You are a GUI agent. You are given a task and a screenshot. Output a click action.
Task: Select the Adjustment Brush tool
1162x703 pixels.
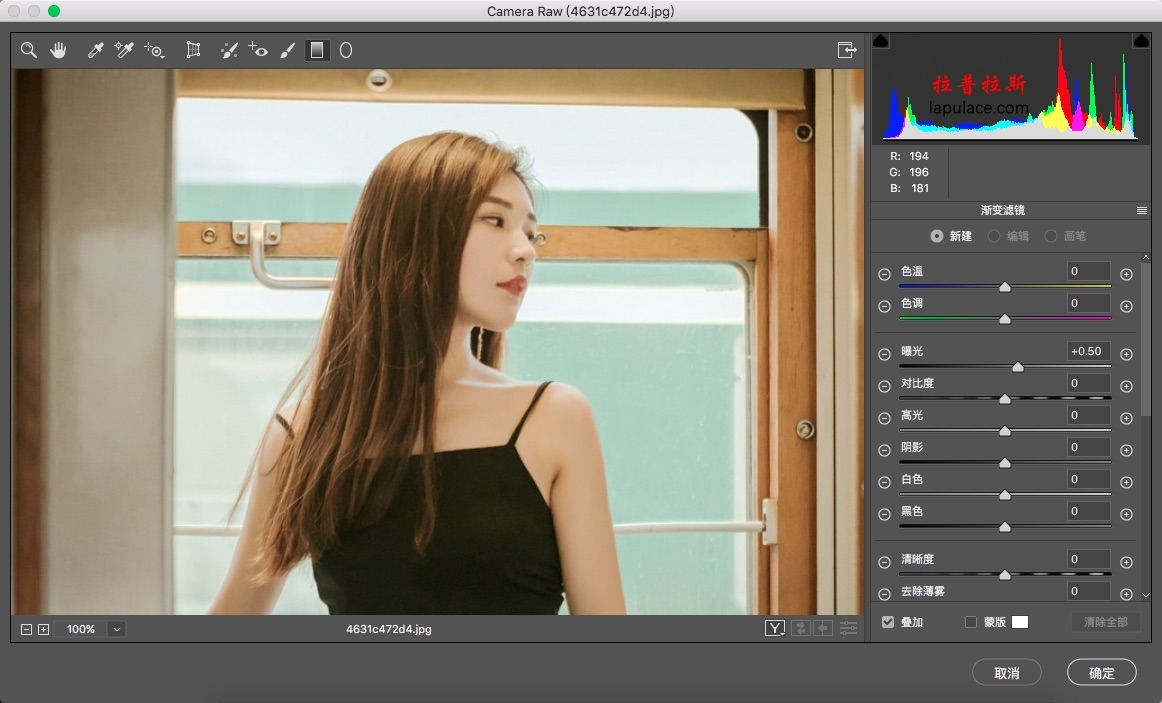pyautogui.click(x=288, y=50)
